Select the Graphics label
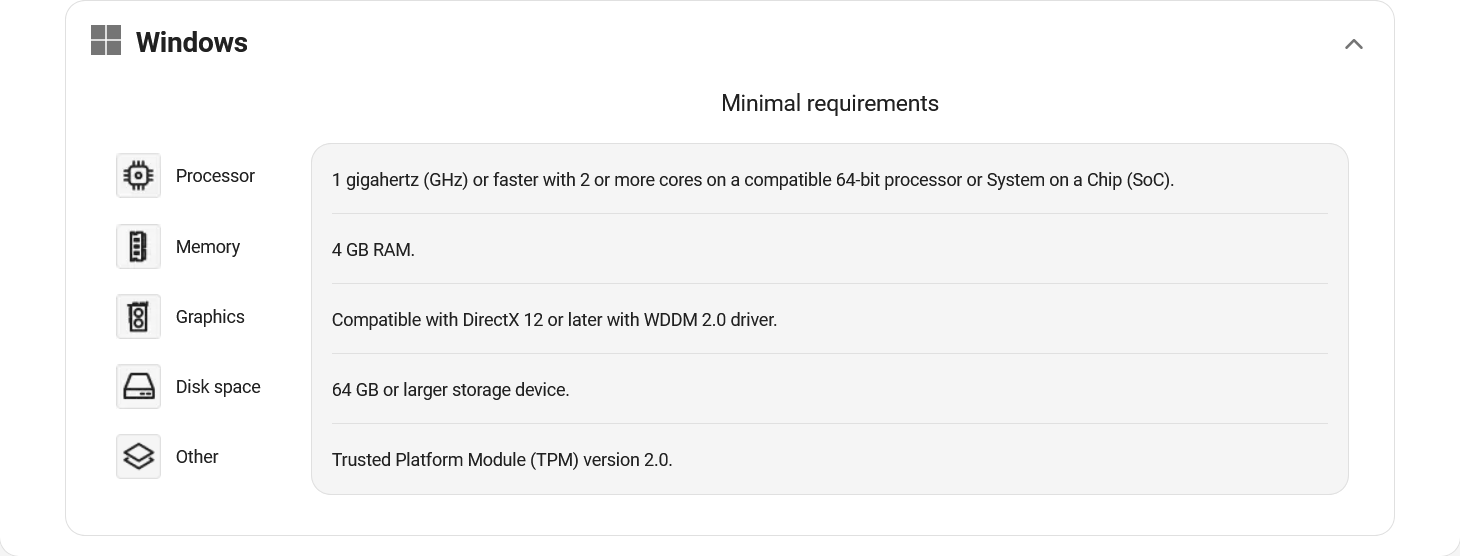The width and height of the screenshot is (1460, 556). click(210, 317)
